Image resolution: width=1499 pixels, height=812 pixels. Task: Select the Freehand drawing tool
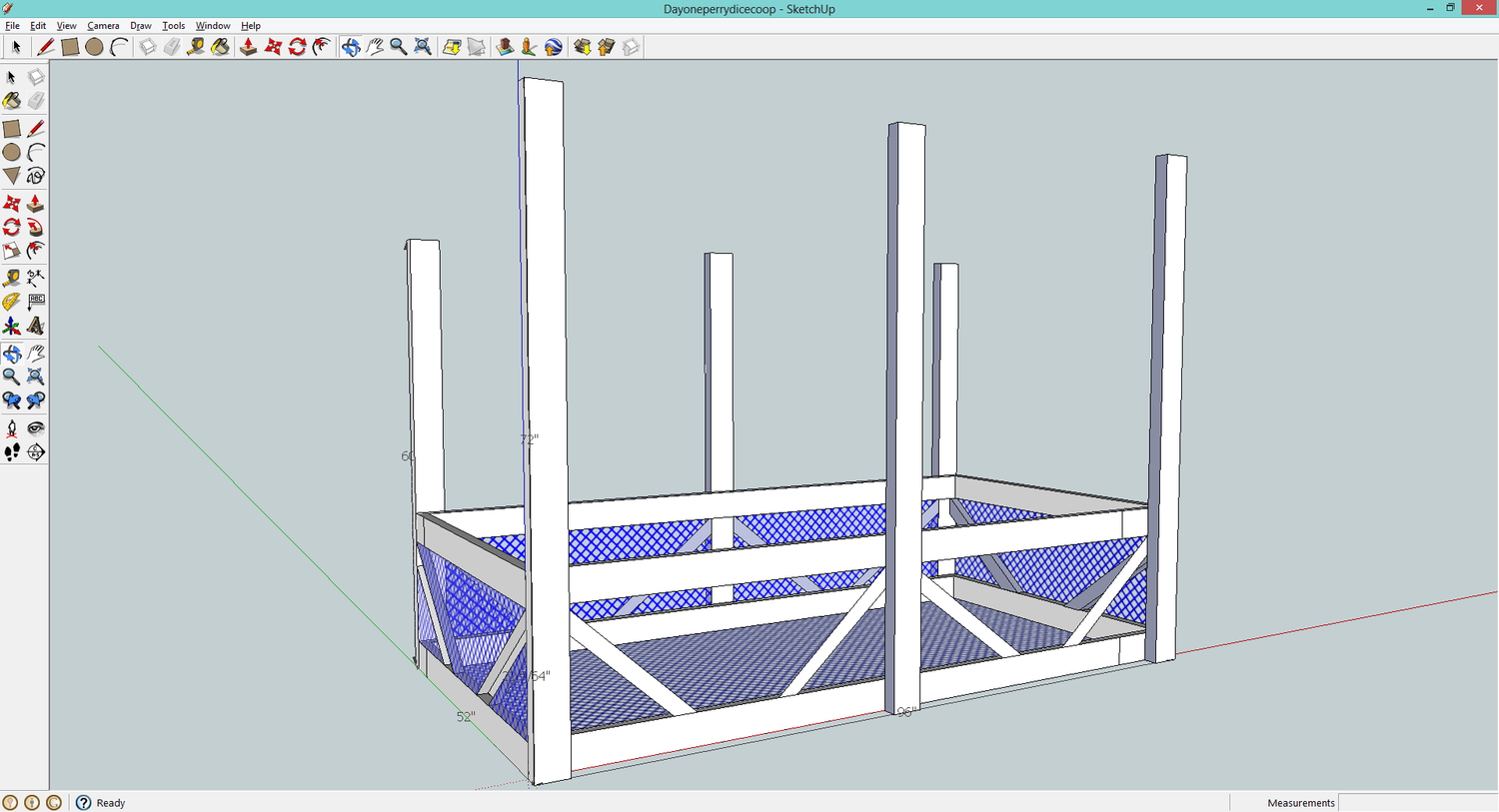(x=36, y=176)
